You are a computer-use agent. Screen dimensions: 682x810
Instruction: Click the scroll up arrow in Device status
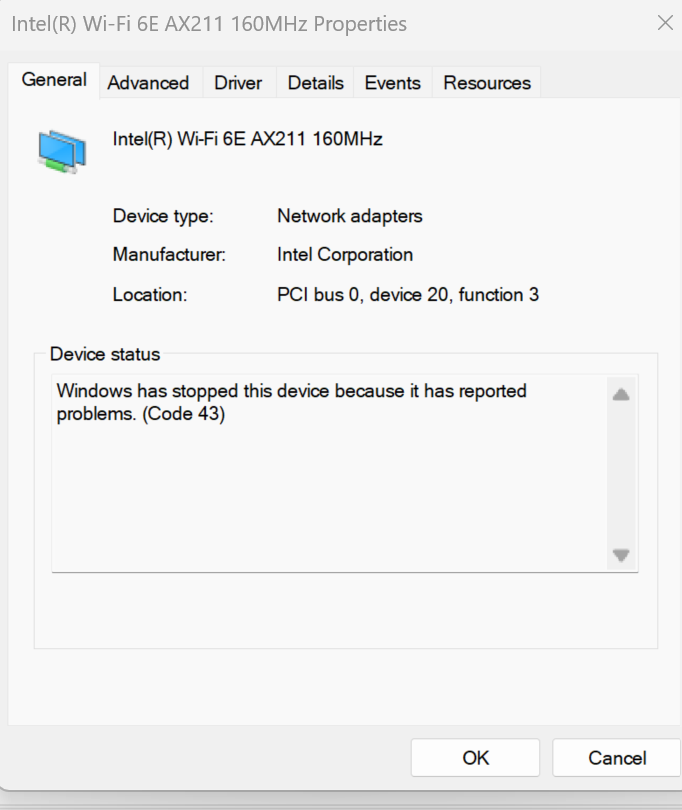pyautogui.click(x=621, y=395)
